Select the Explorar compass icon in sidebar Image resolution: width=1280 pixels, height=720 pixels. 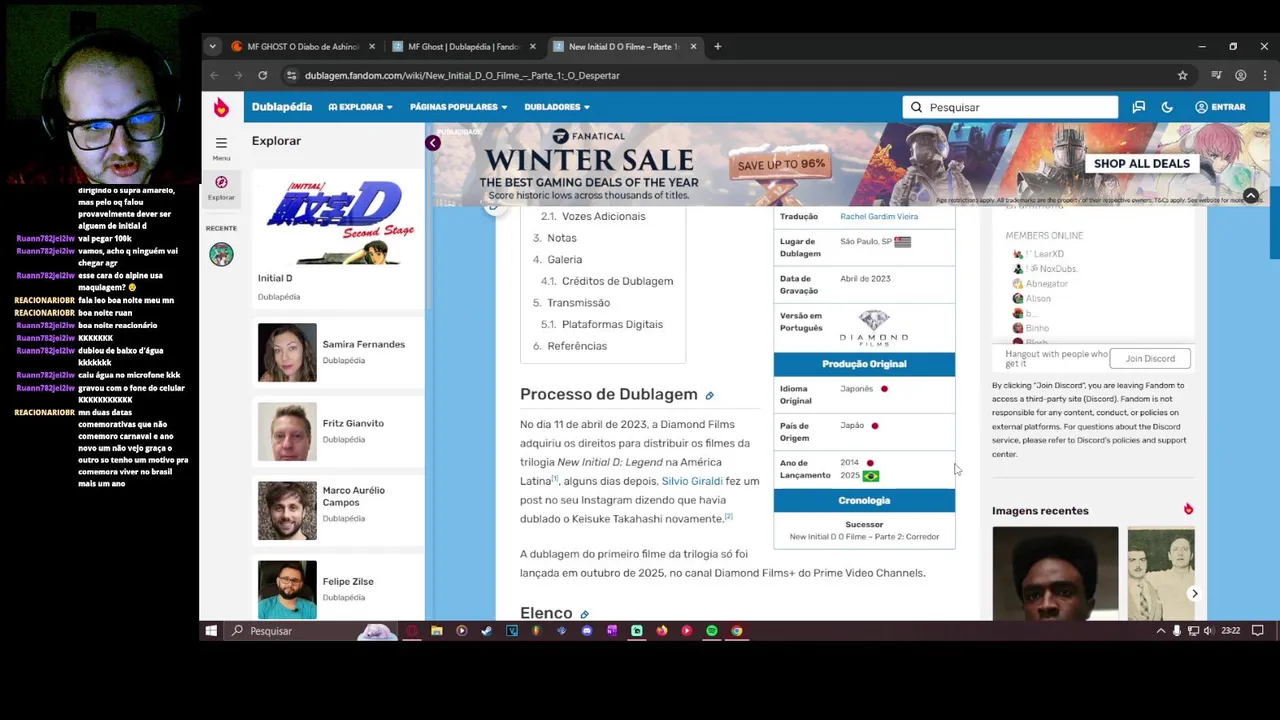click(221, 182)
